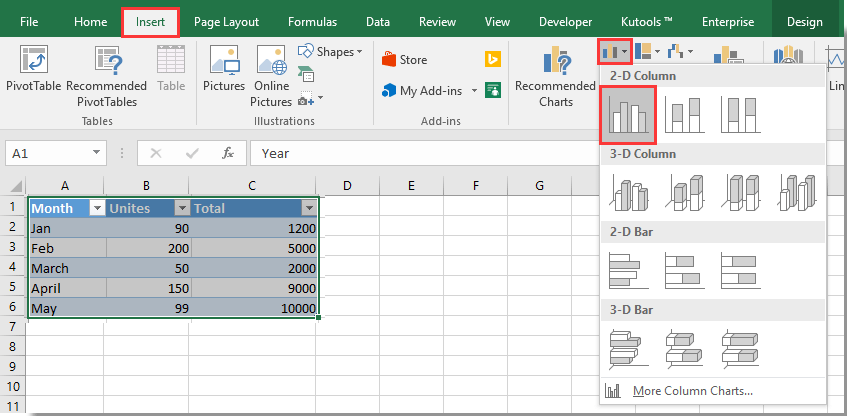Screen dimensions: 847x416
Task: Open the Month column filter dropdown
Action: click(x=97, y=208)
